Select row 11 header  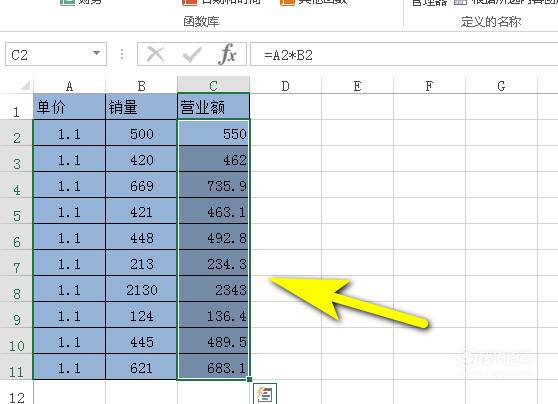pyautogui.click(x=16, y=367)
